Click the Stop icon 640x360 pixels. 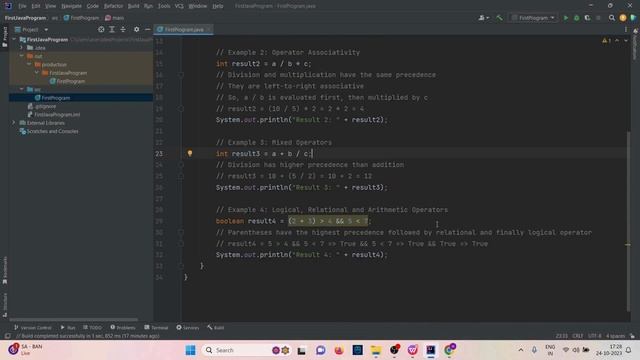pyautogui.click(x=598, y=18)
